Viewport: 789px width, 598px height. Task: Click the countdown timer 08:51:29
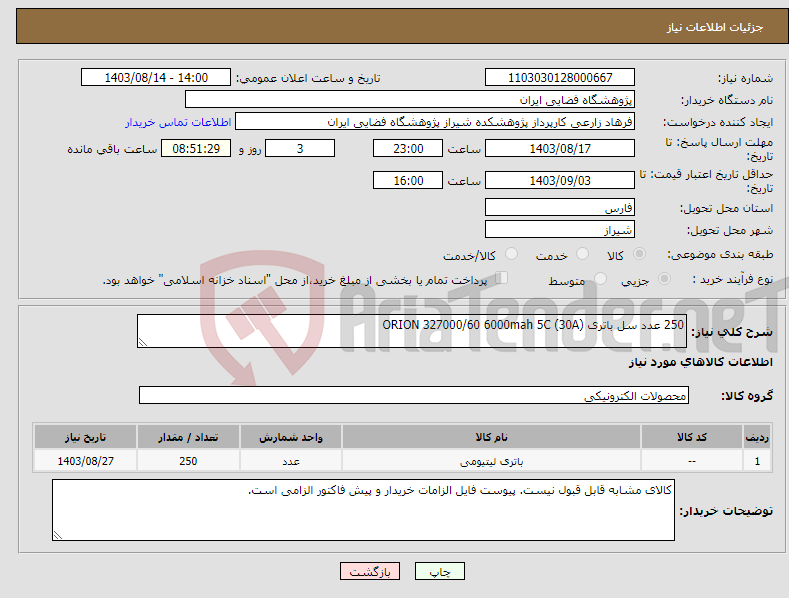(196, 148)
